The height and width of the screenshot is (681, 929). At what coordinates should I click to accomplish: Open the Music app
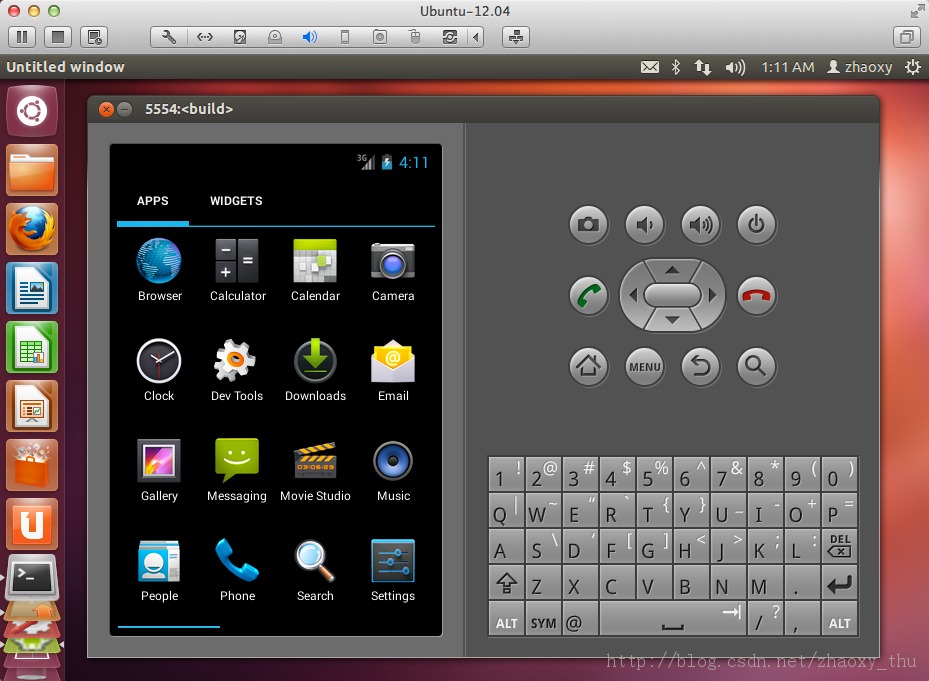pyautogui.click(x=393, y=470)
